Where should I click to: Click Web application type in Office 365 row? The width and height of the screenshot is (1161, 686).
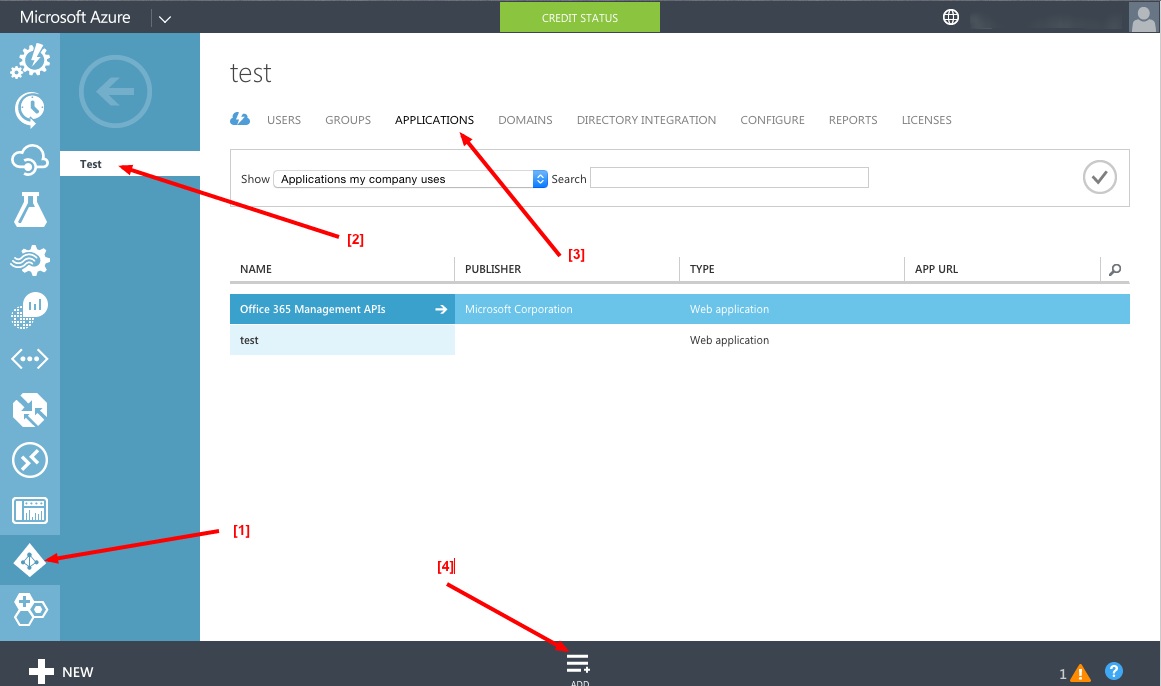(x=729, y=310)
